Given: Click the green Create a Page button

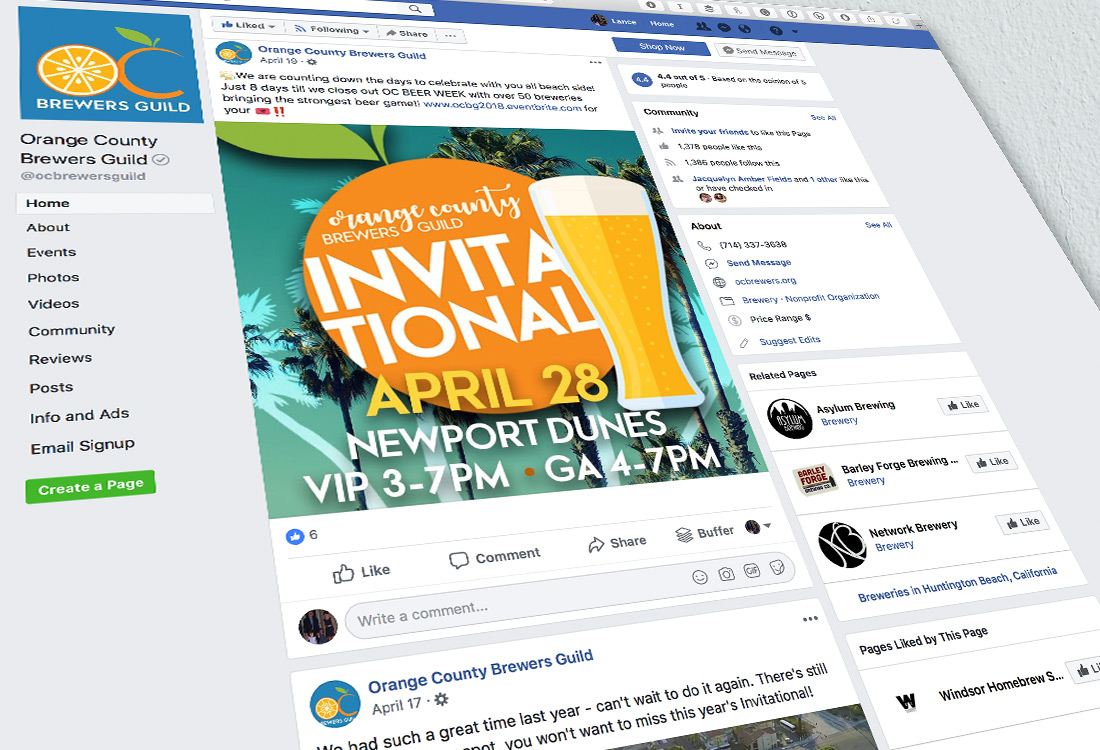Looking at the screenshot, I should pyautogui.click(x=90, y=486).
